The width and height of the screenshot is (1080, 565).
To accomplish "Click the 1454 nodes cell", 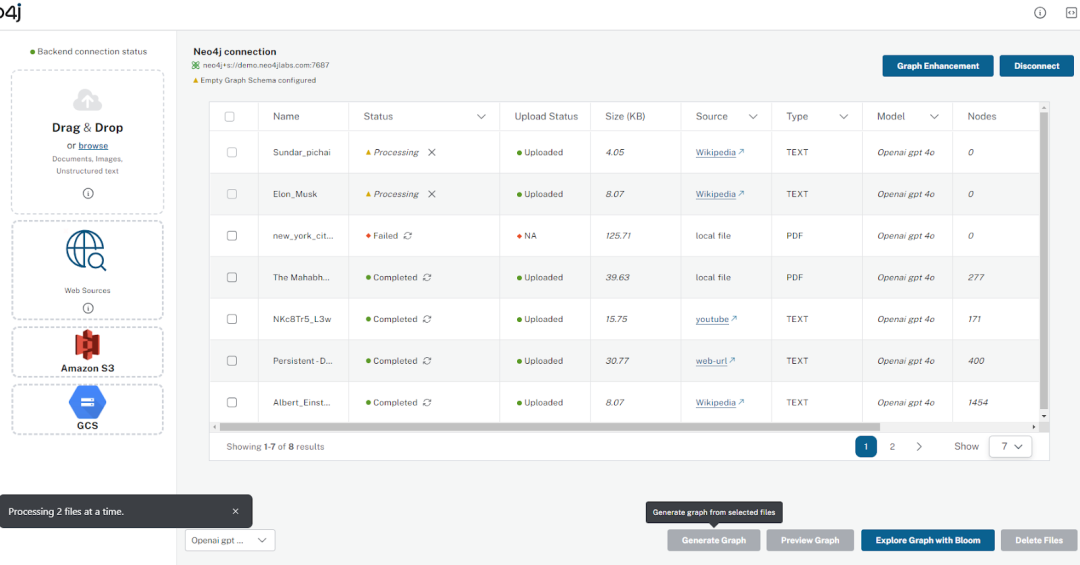I will tap(978, 402).
